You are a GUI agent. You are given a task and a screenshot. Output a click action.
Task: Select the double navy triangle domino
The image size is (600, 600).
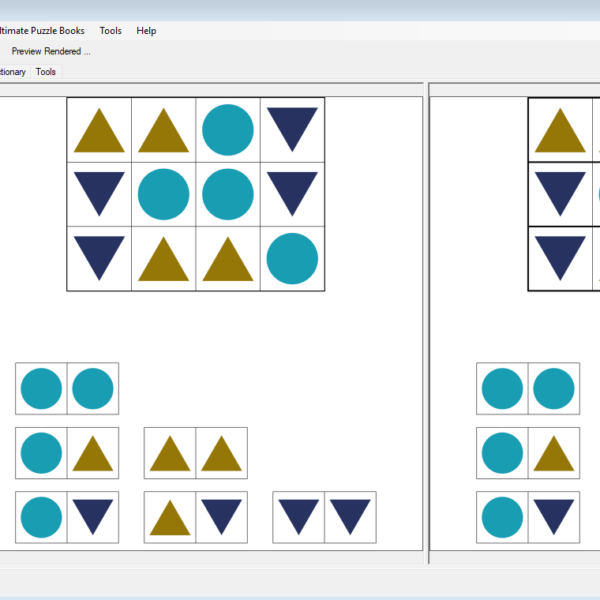pyautogui.click(x=324, y=517)
